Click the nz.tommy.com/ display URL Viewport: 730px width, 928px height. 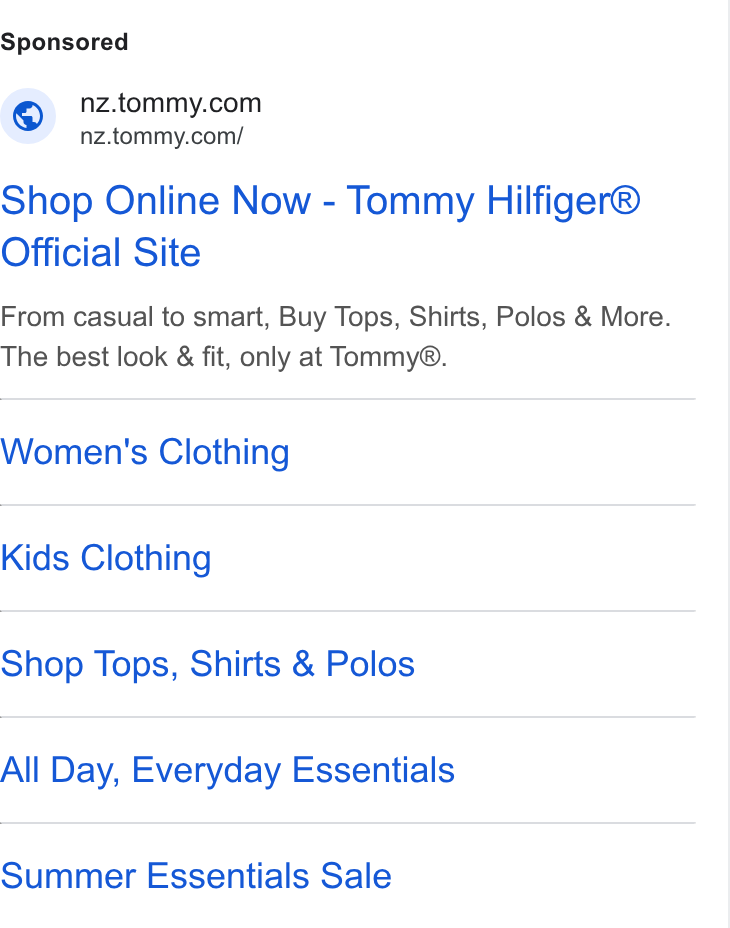point(162,136)
